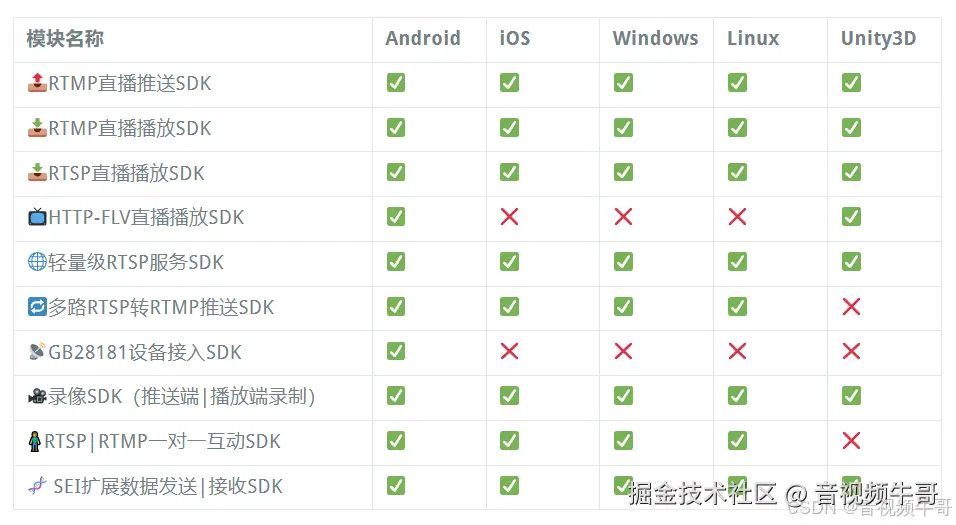
Task: Click Linux red cross in GB28181设备接入SDK row
Action: tap(737, 351)
